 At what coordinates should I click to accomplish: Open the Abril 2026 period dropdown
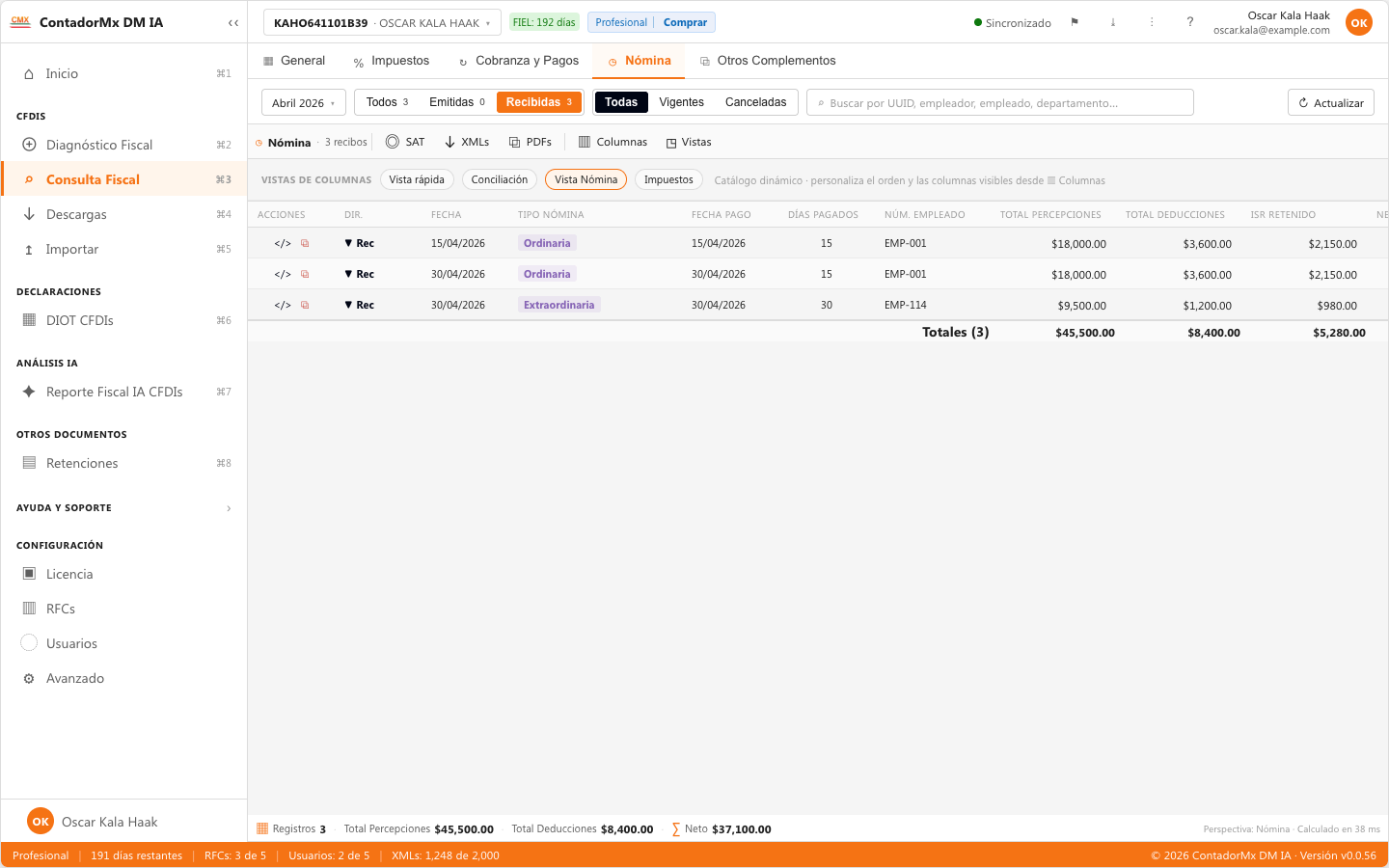[304, 102]
